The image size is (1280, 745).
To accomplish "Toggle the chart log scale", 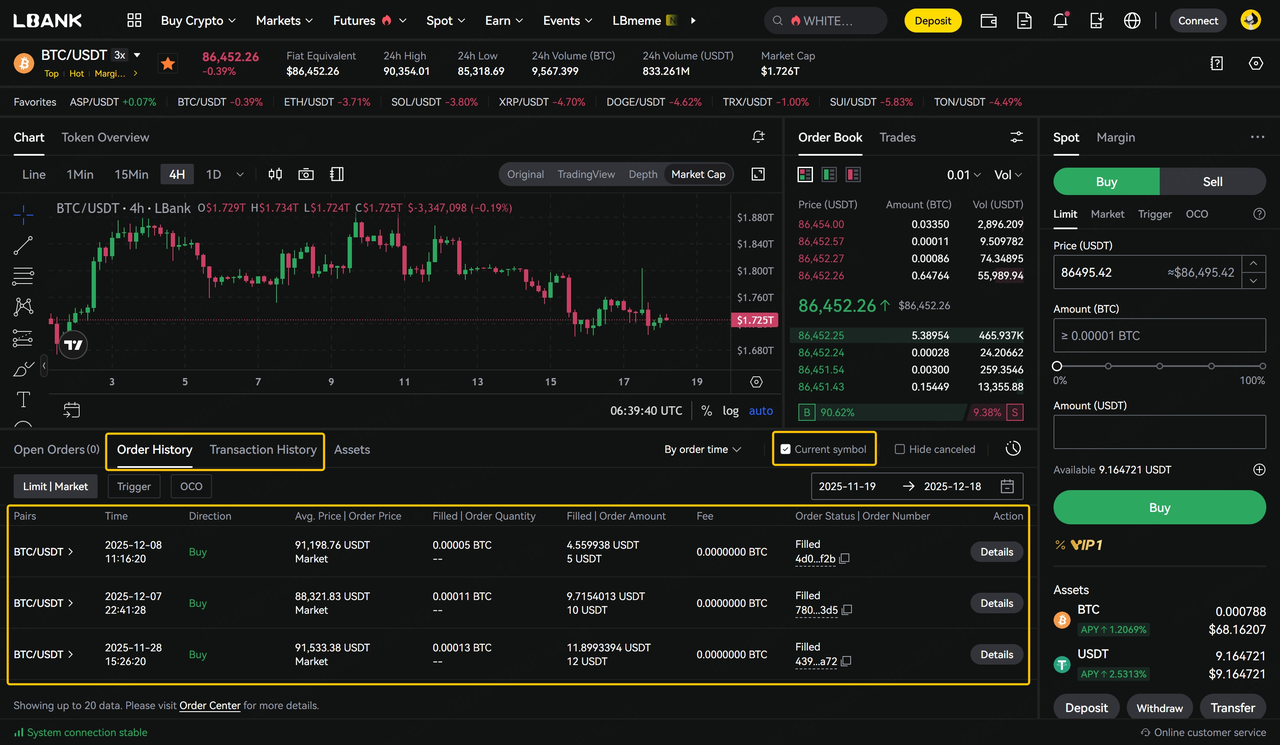I will pyautogui.click(x=731, y=411).
